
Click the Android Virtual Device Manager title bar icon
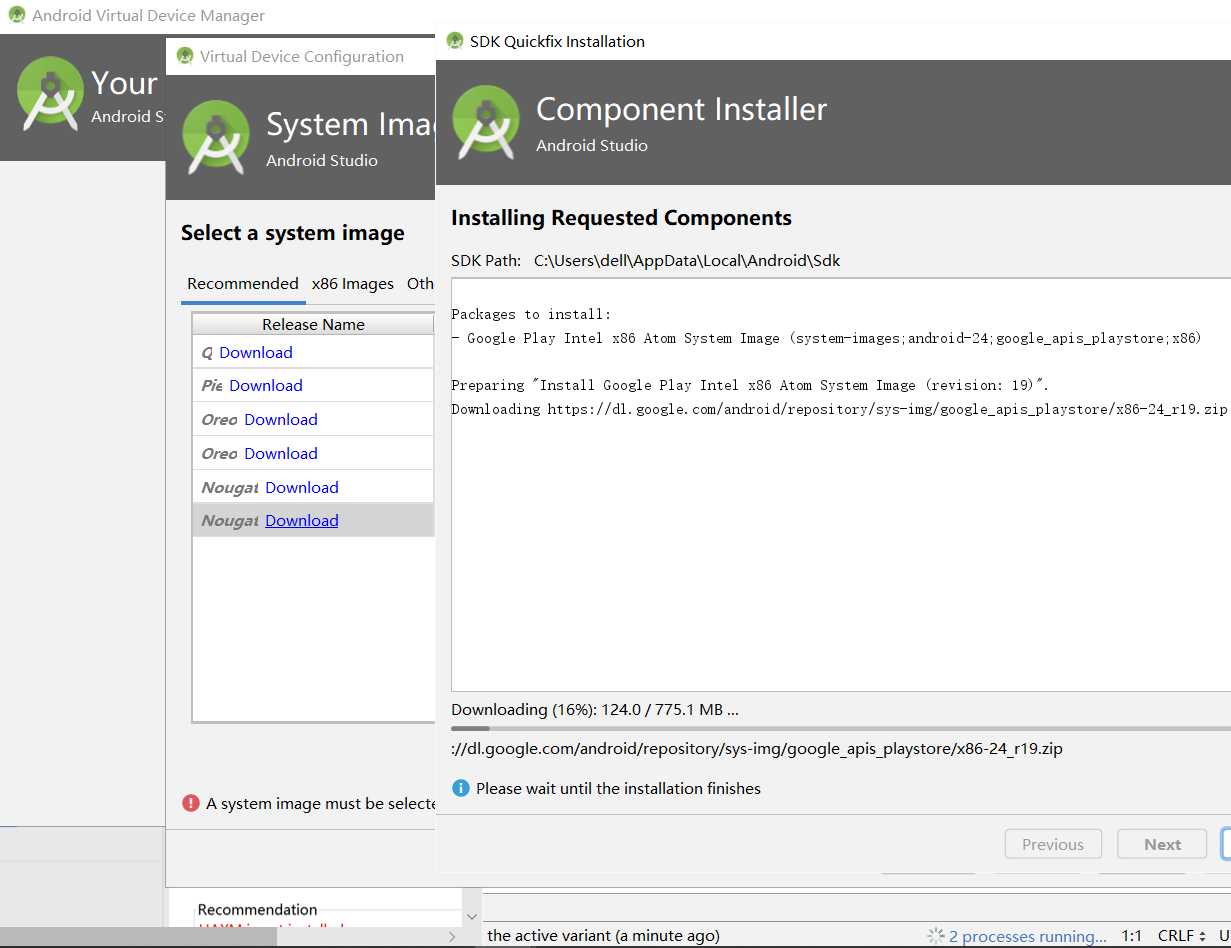point(17,15)
